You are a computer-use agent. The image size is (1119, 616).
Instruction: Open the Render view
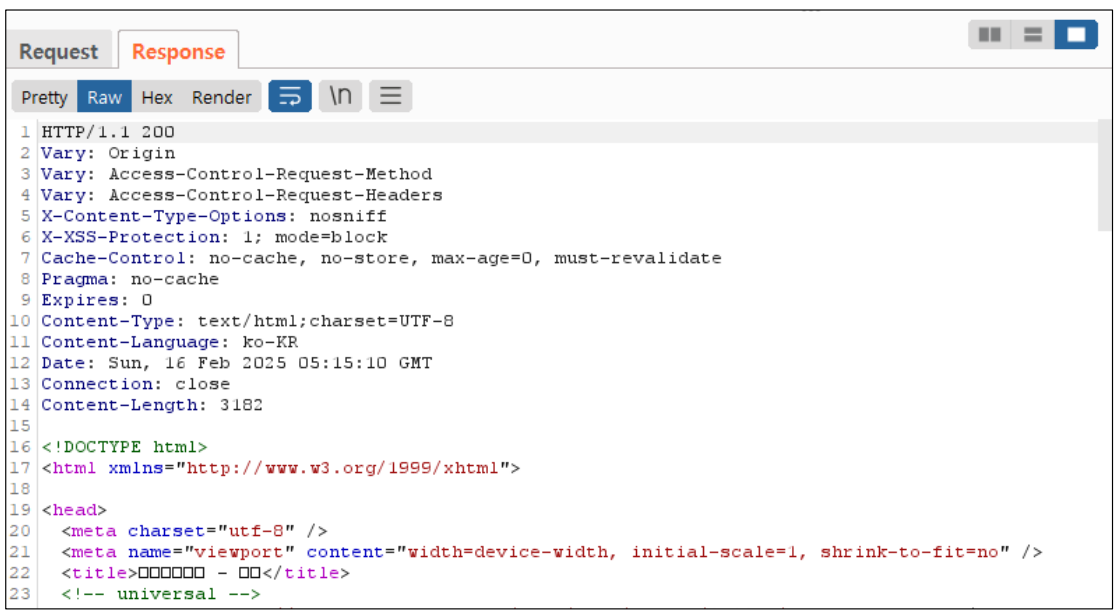point(221,97)
